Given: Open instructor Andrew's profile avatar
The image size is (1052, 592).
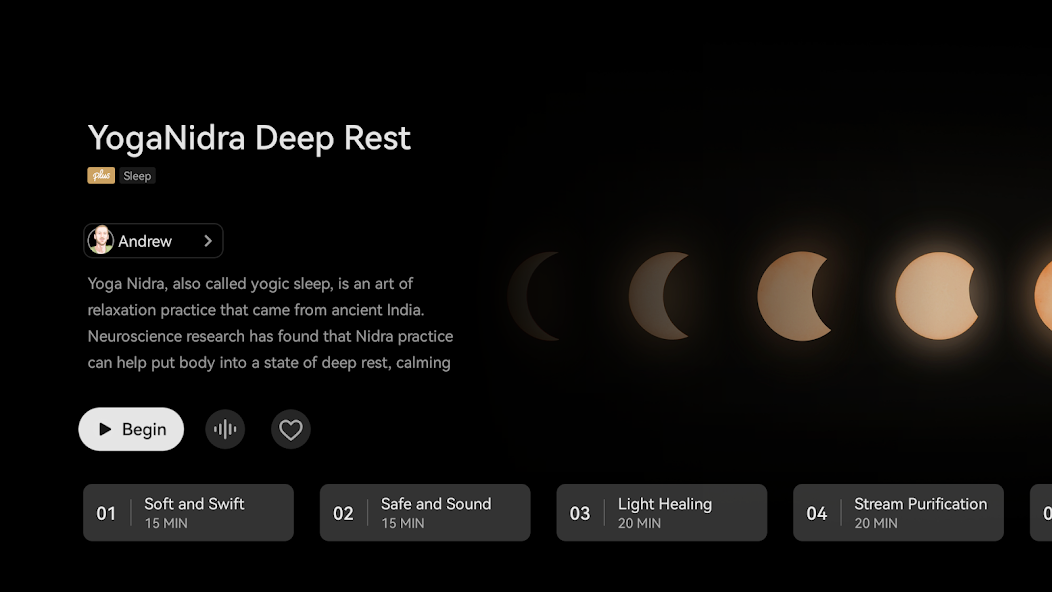Looking at the screenshot, I should 101,240.
